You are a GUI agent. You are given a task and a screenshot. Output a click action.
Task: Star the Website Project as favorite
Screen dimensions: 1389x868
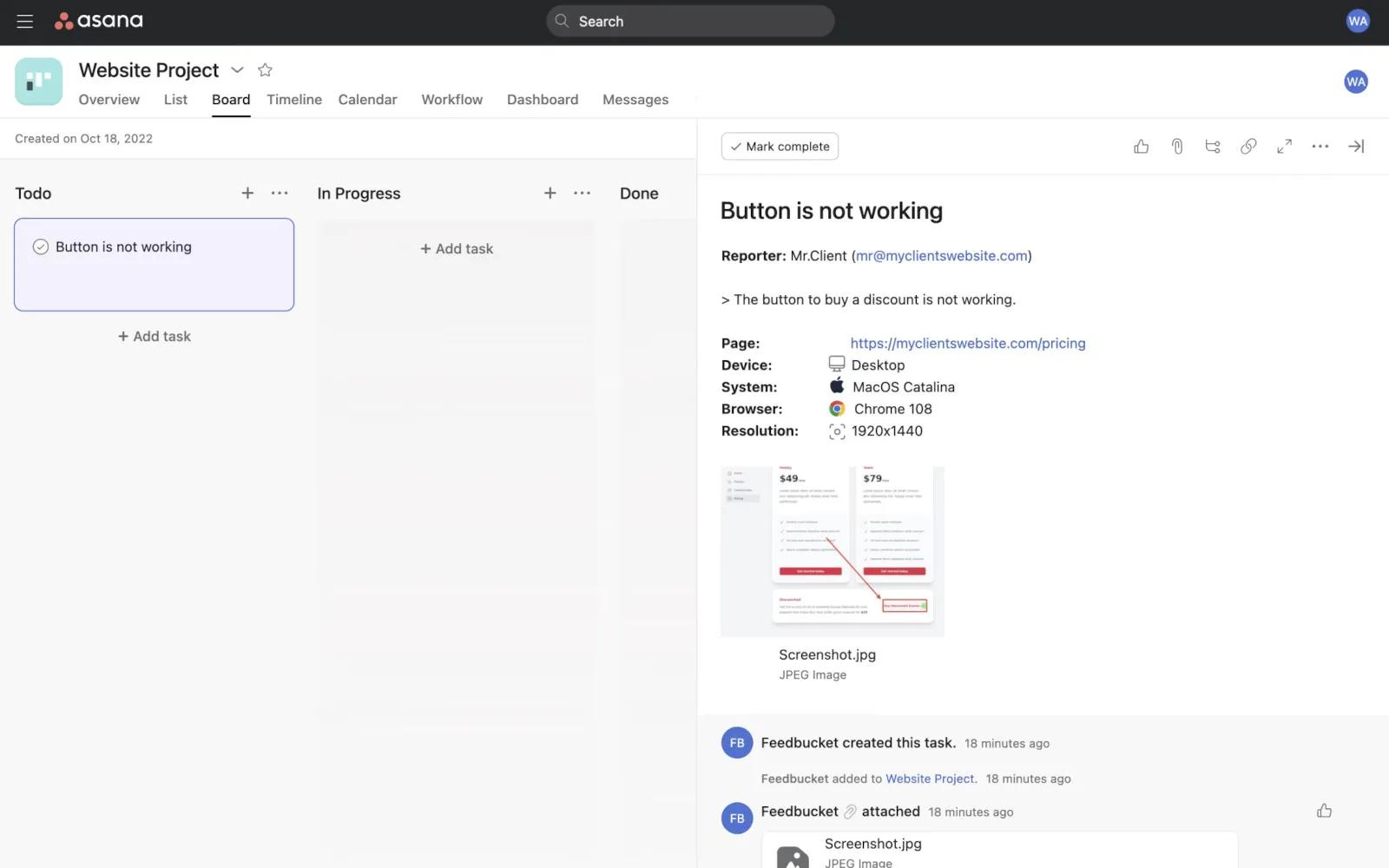click(x=265, y=70)
